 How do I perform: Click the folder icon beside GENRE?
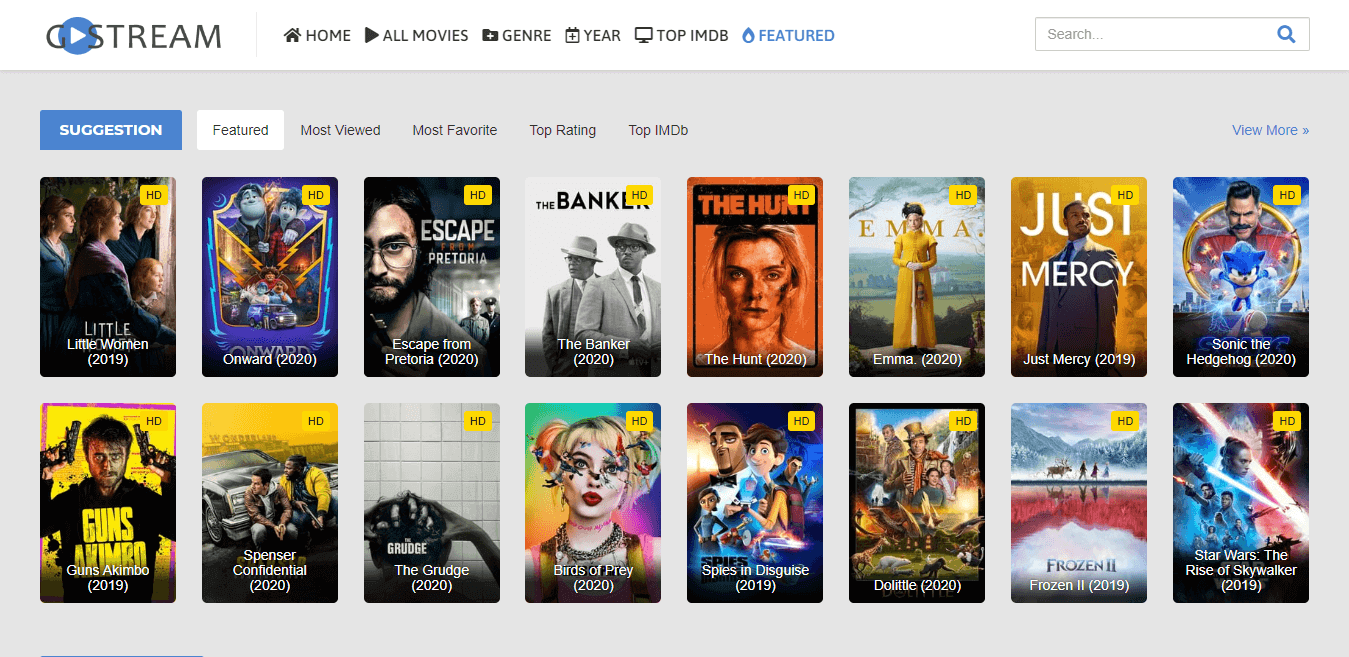[x=490, y=35]
